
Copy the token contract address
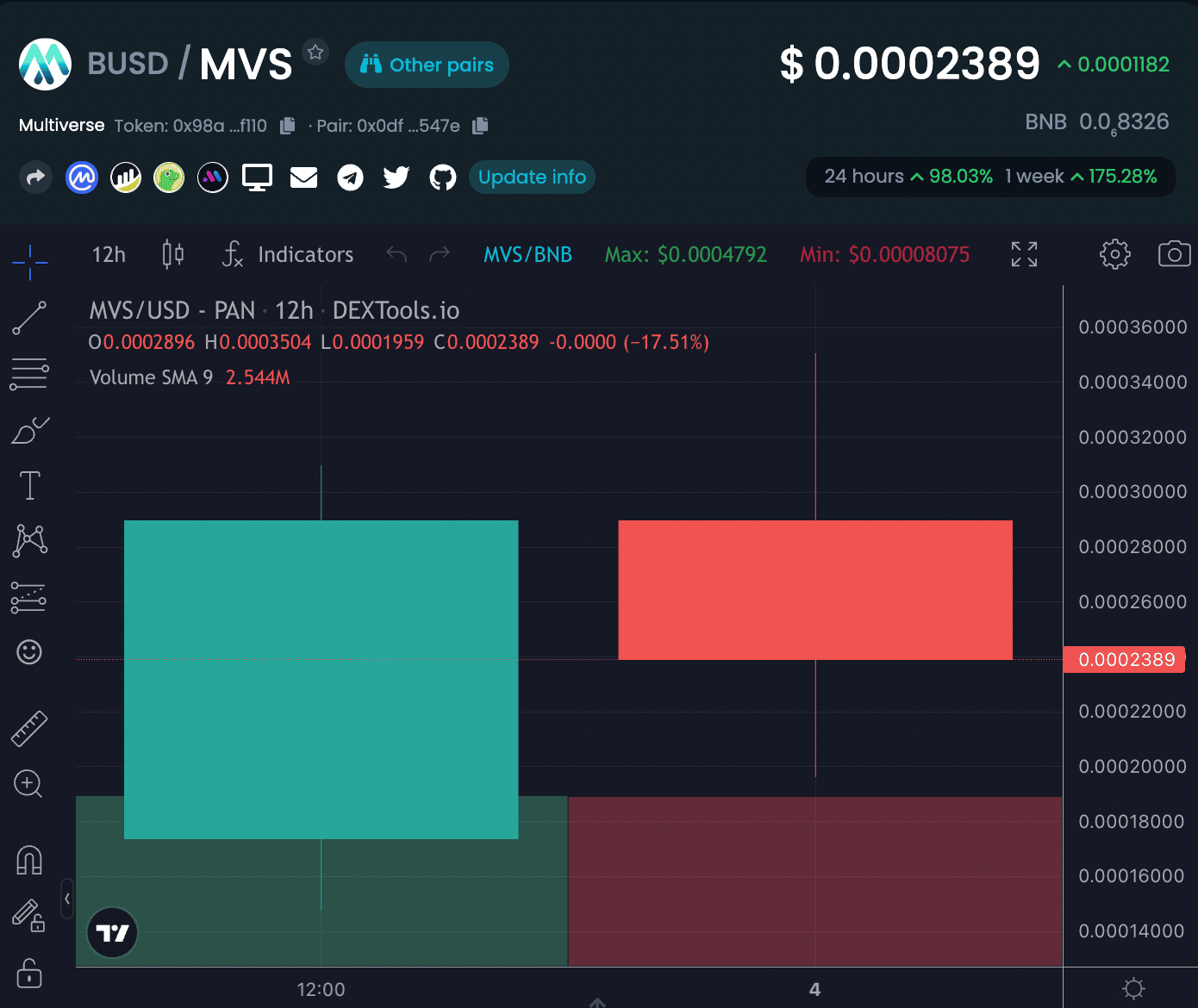click(288, 126)
